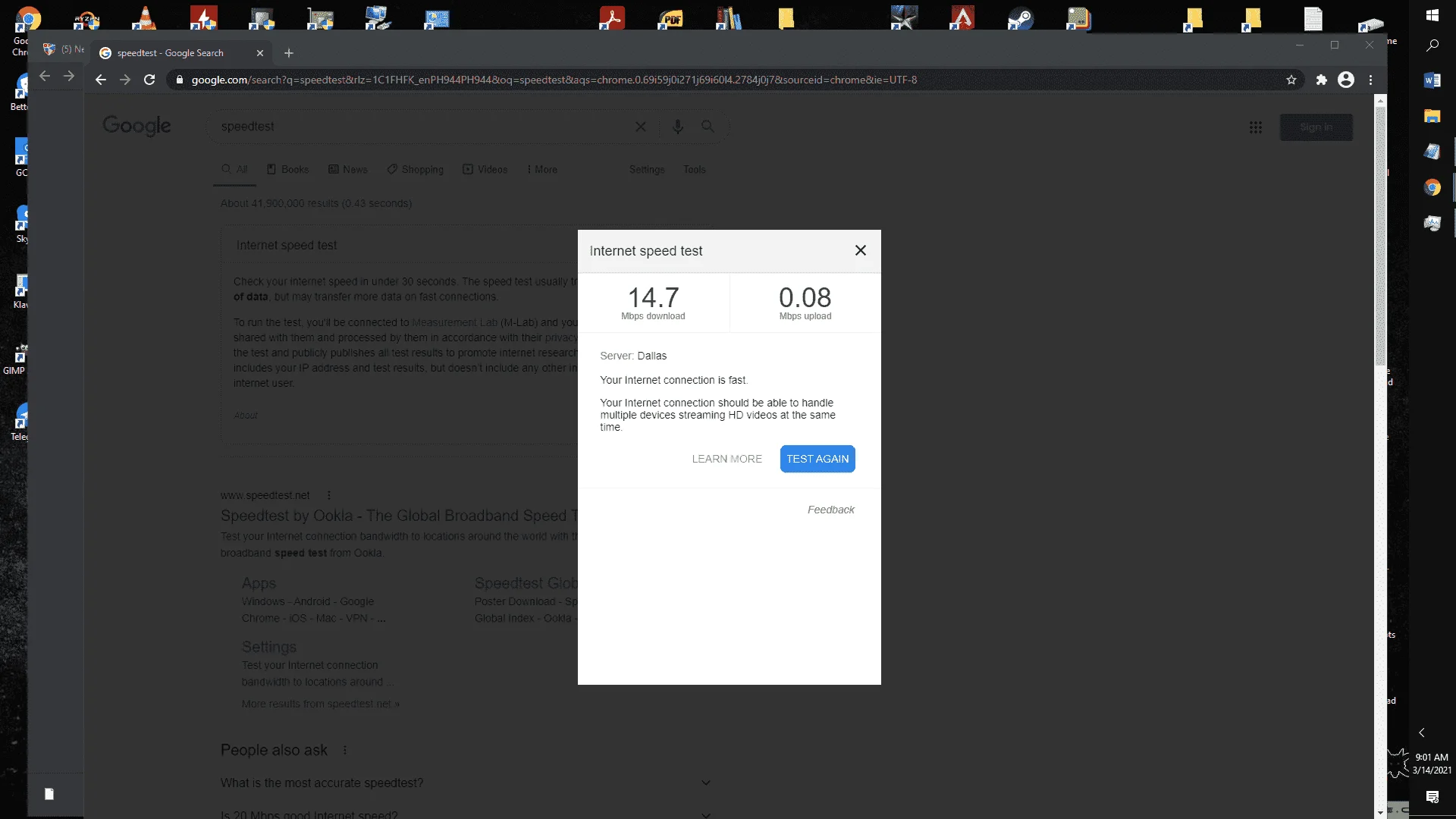
Task: Open the Apps sitelink
Action: (x=259, y=583)
